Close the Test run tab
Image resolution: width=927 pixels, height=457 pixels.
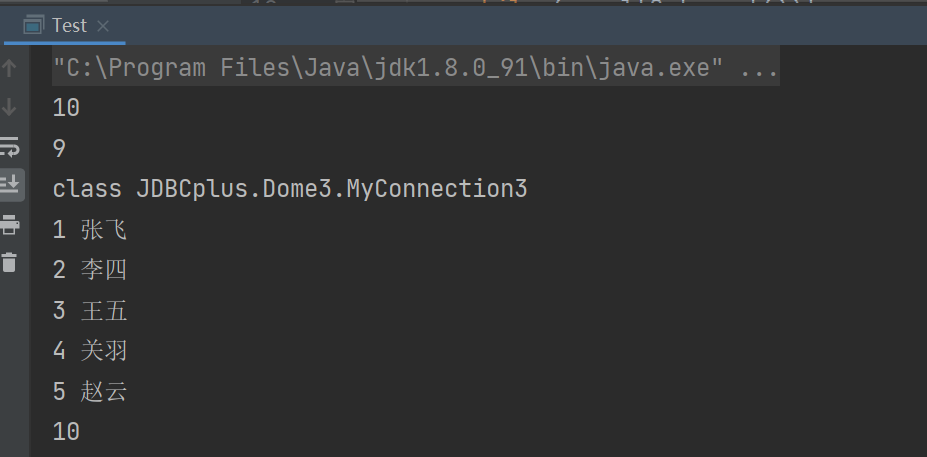coord(103,26)
